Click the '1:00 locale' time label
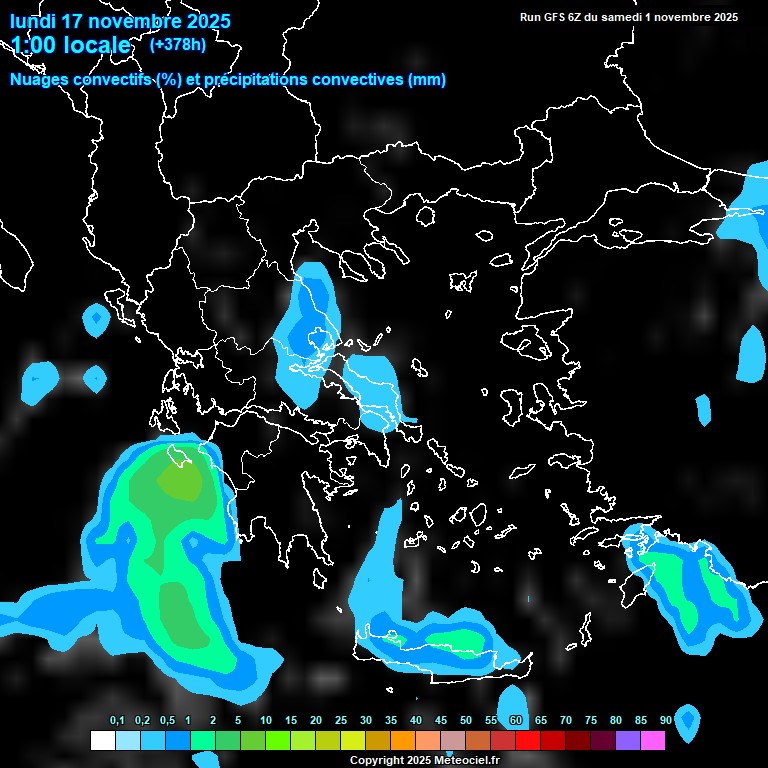 point(71,45)
